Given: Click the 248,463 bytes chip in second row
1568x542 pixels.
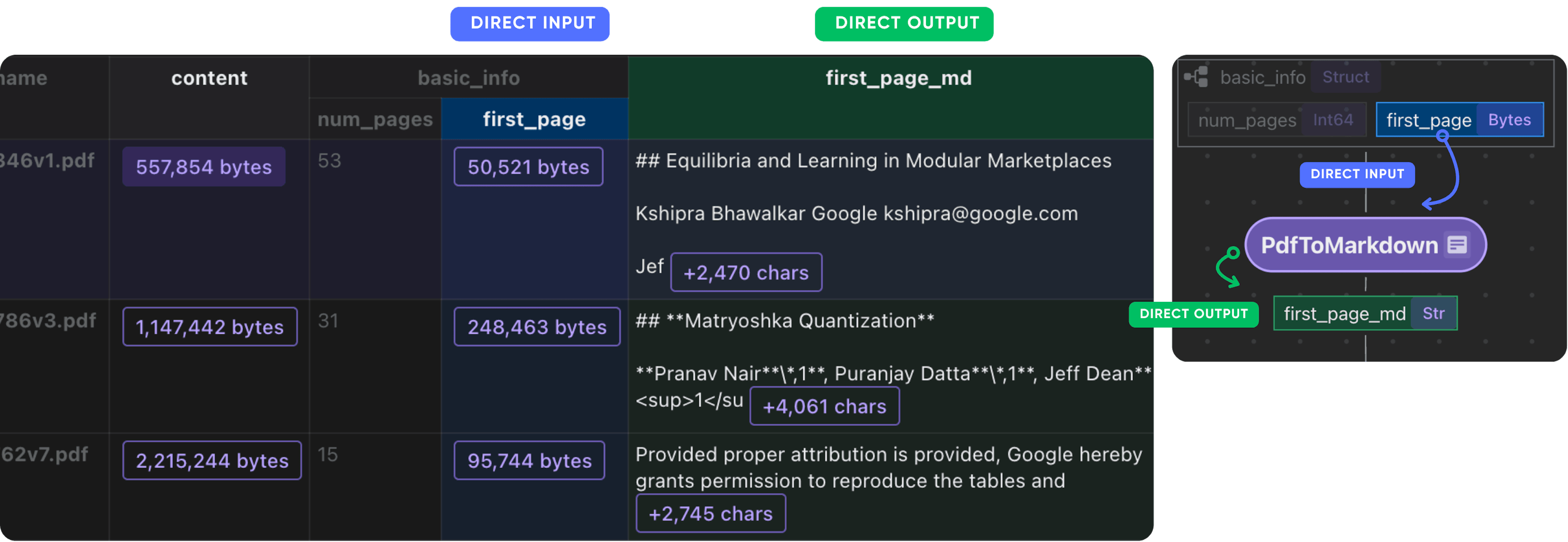Looking at the screenshot, I should click(x=536, y=326).
